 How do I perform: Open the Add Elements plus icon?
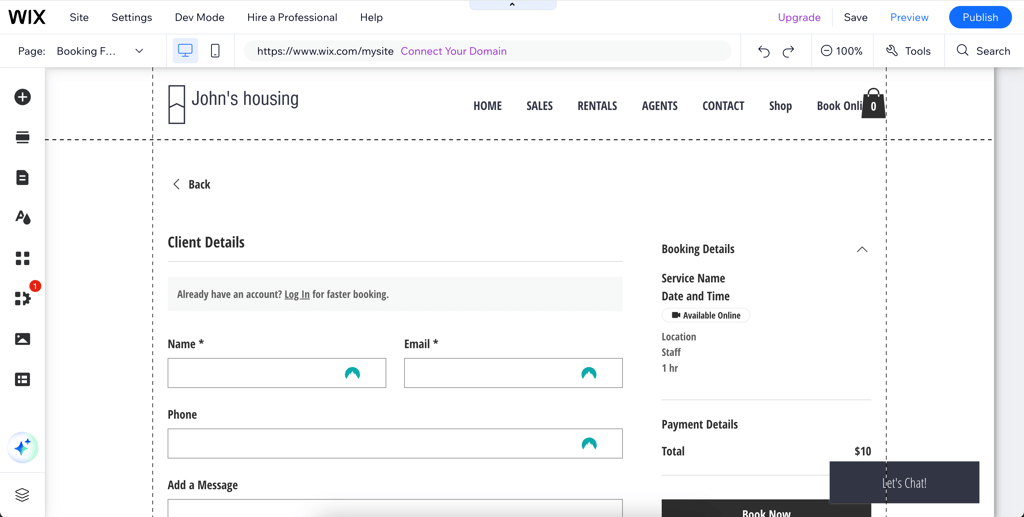[x=22, y=97]
